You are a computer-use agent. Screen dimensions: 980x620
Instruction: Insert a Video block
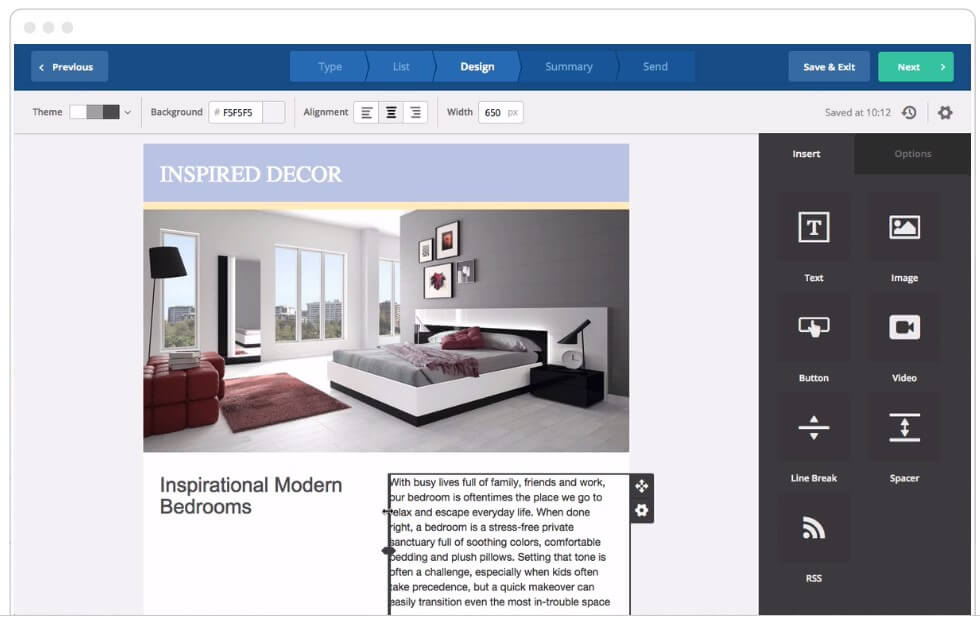pos(903,328)
